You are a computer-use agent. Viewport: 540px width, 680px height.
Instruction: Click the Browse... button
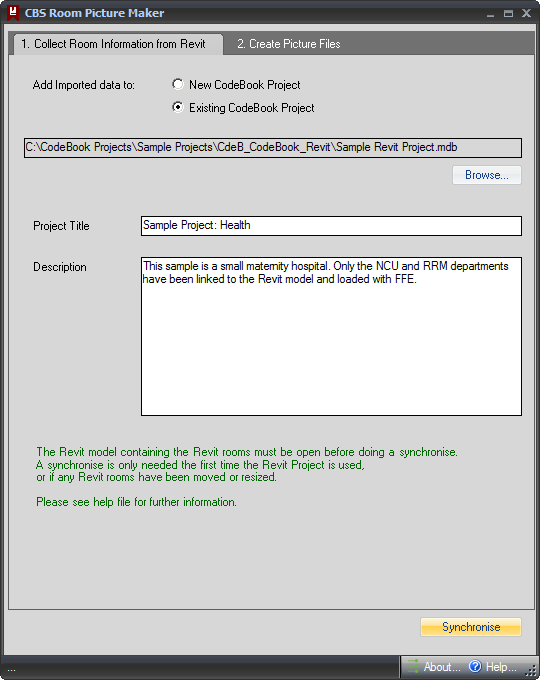click(x=487, y=175)
